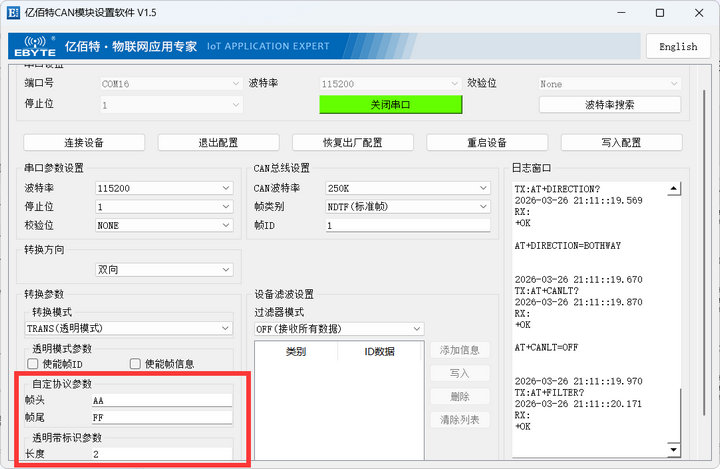Viewport: 720px width, 469px height.
Task: Click the EBYTE logo in the banner
Action: 35,46
